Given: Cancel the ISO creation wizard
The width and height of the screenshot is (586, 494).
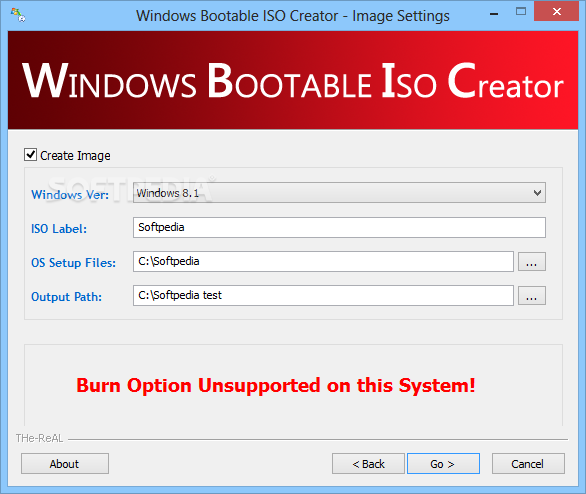Looking at the screenshot, I should (x=528, y=464).
